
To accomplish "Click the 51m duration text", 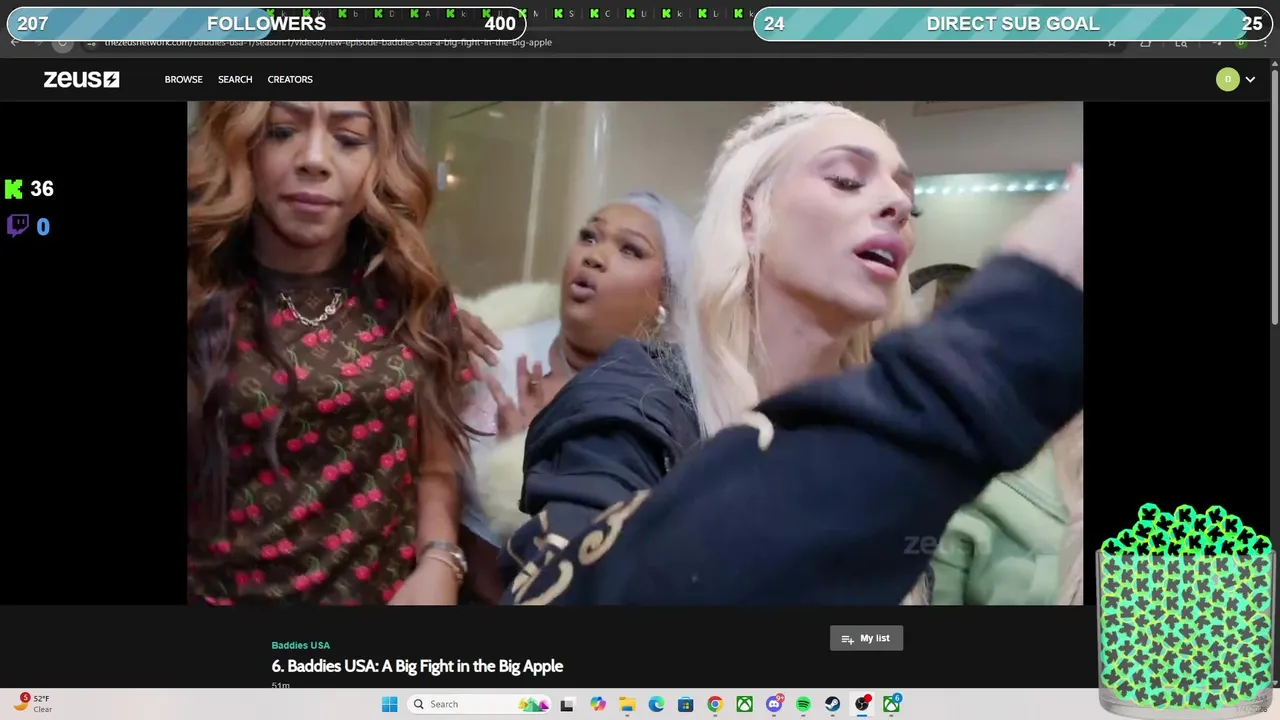I will pos(280,685).
